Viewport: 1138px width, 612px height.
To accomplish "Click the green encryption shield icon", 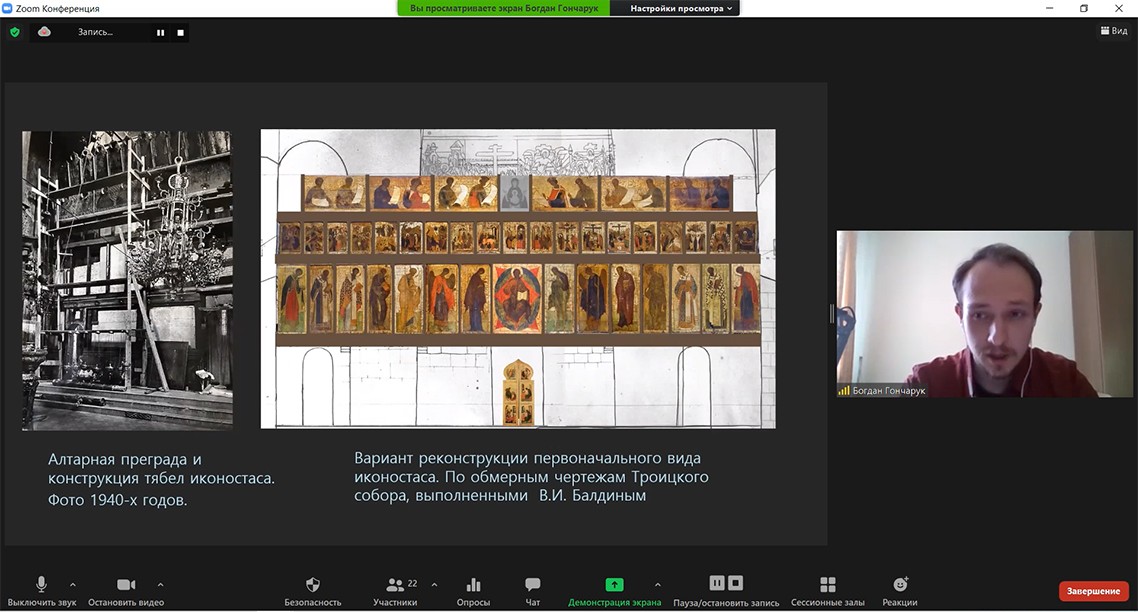I will 15,32.
